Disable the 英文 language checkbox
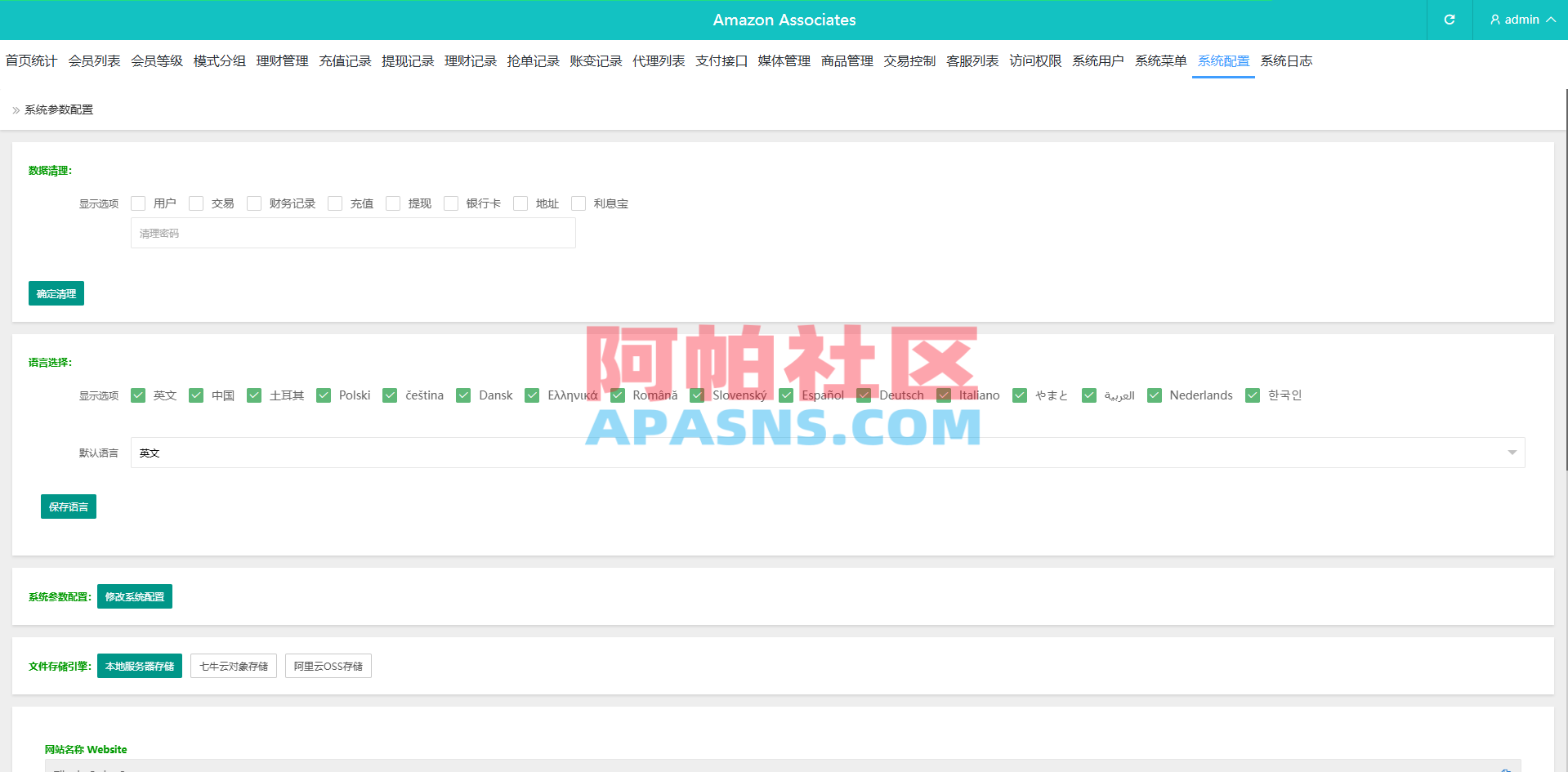Screen dimensions: 1568x772 [138, 395]
